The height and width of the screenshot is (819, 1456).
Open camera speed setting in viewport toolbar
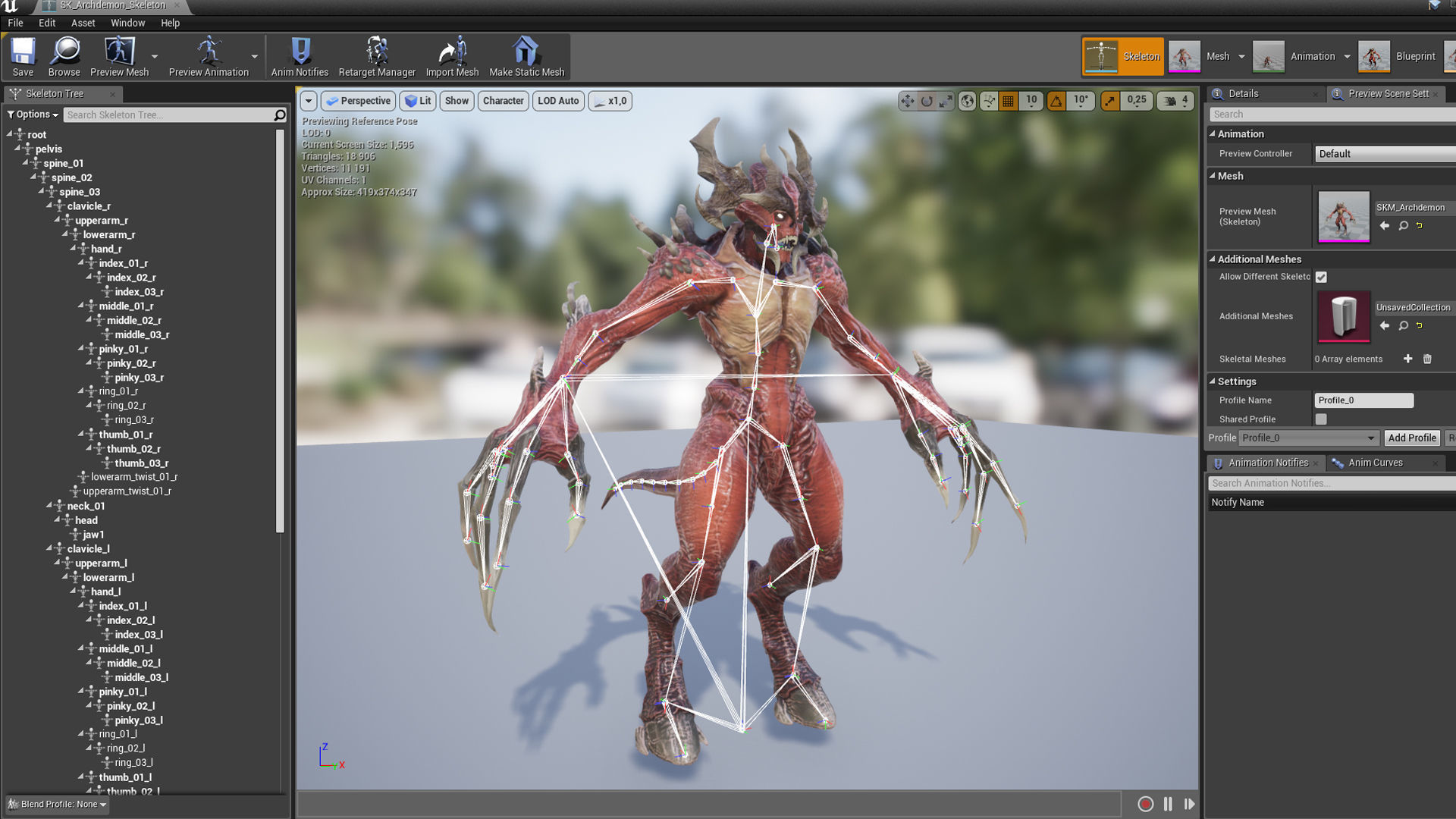pos(1176,101)
